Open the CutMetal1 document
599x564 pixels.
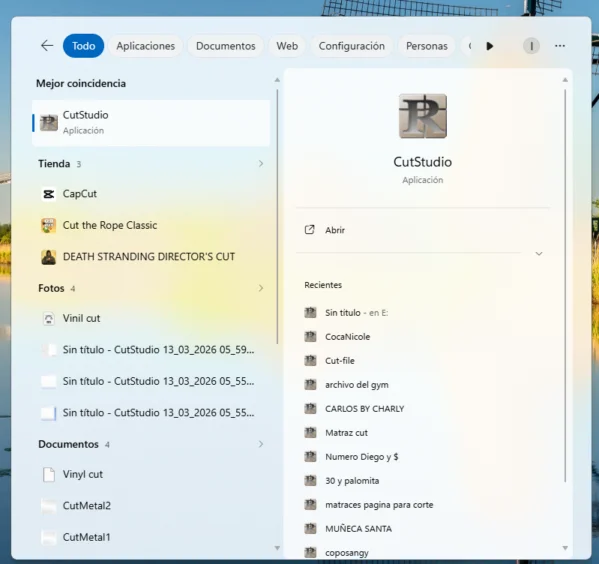151,537
